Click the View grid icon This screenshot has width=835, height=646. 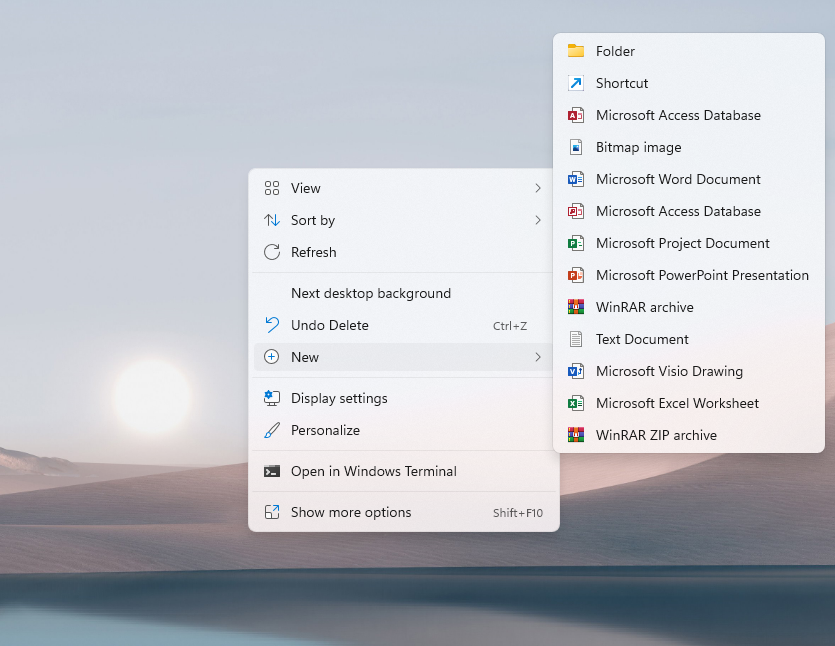272,188
